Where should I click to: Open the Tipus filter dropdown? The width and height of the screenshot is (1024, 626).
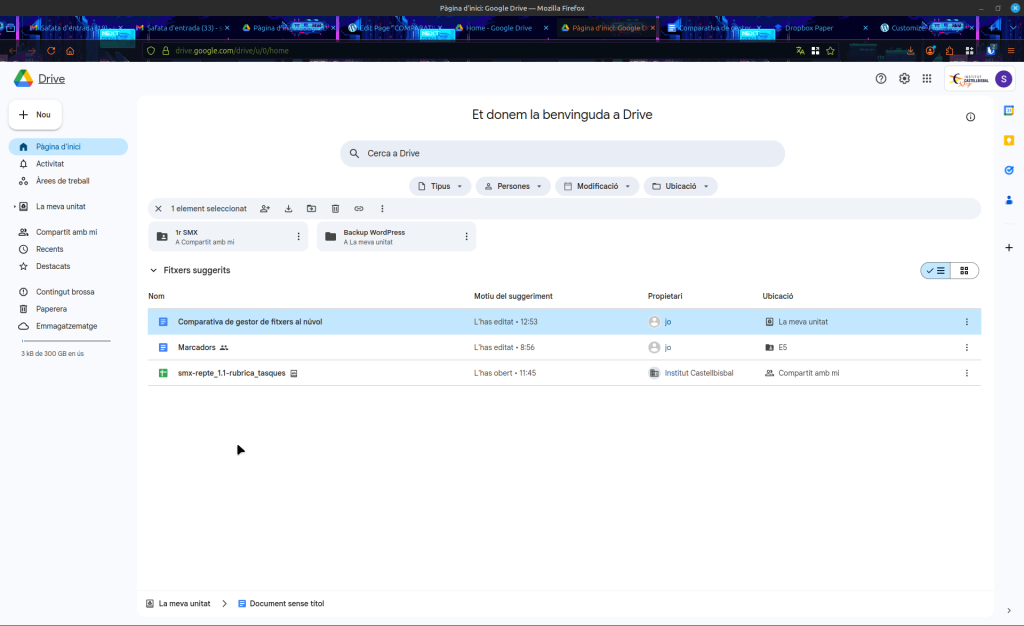440,186
